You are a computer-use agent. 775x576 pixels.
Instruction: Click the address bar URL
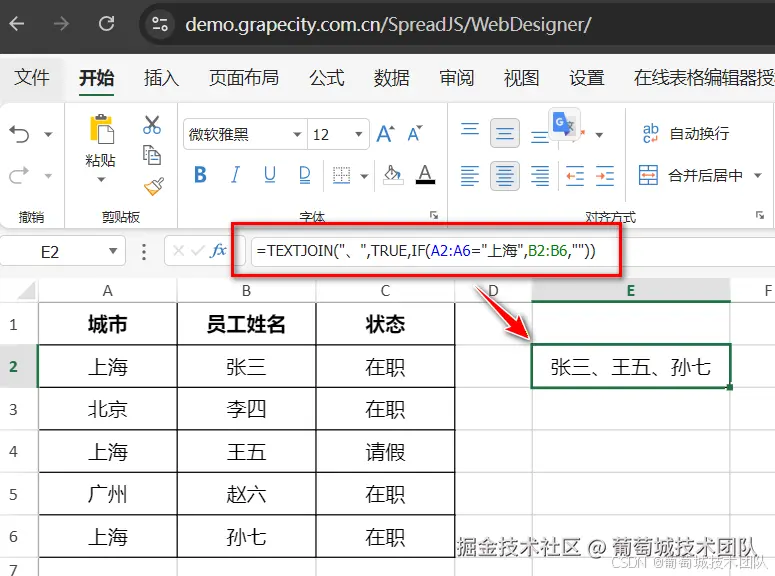click(388, 24)
